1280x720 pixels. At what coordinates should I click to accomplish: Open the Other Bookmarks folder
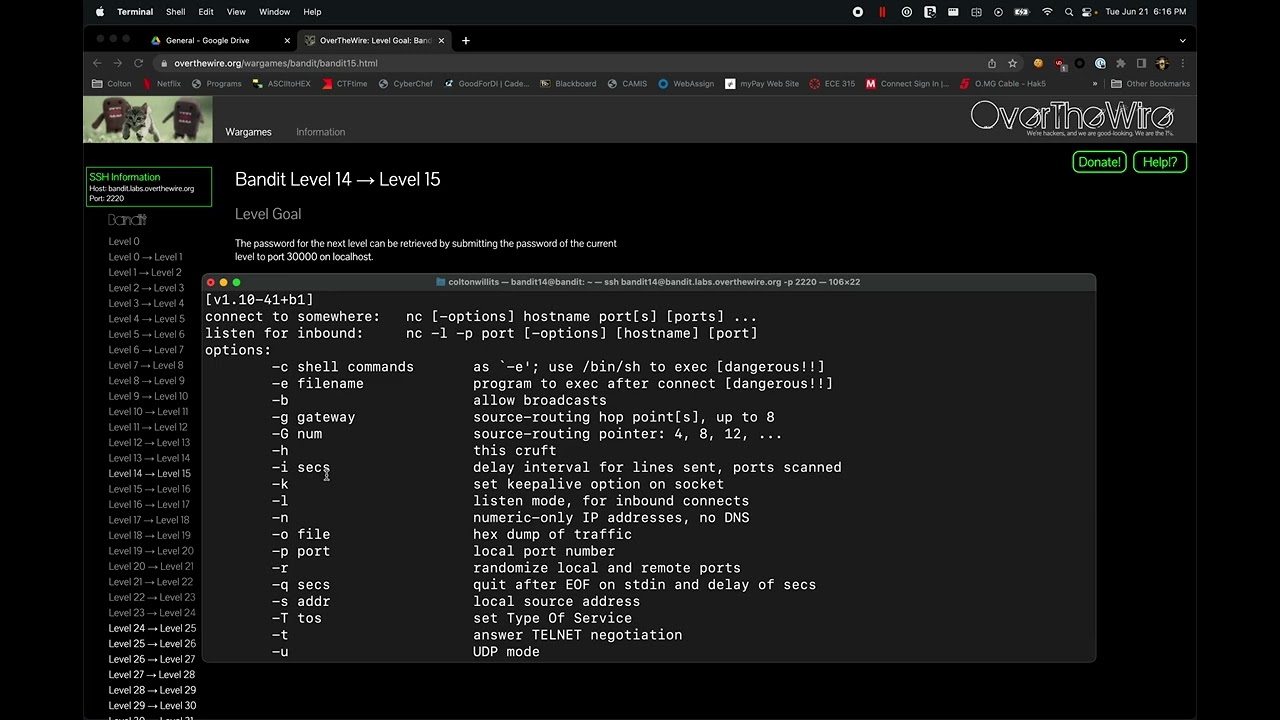coord(1150,84)
